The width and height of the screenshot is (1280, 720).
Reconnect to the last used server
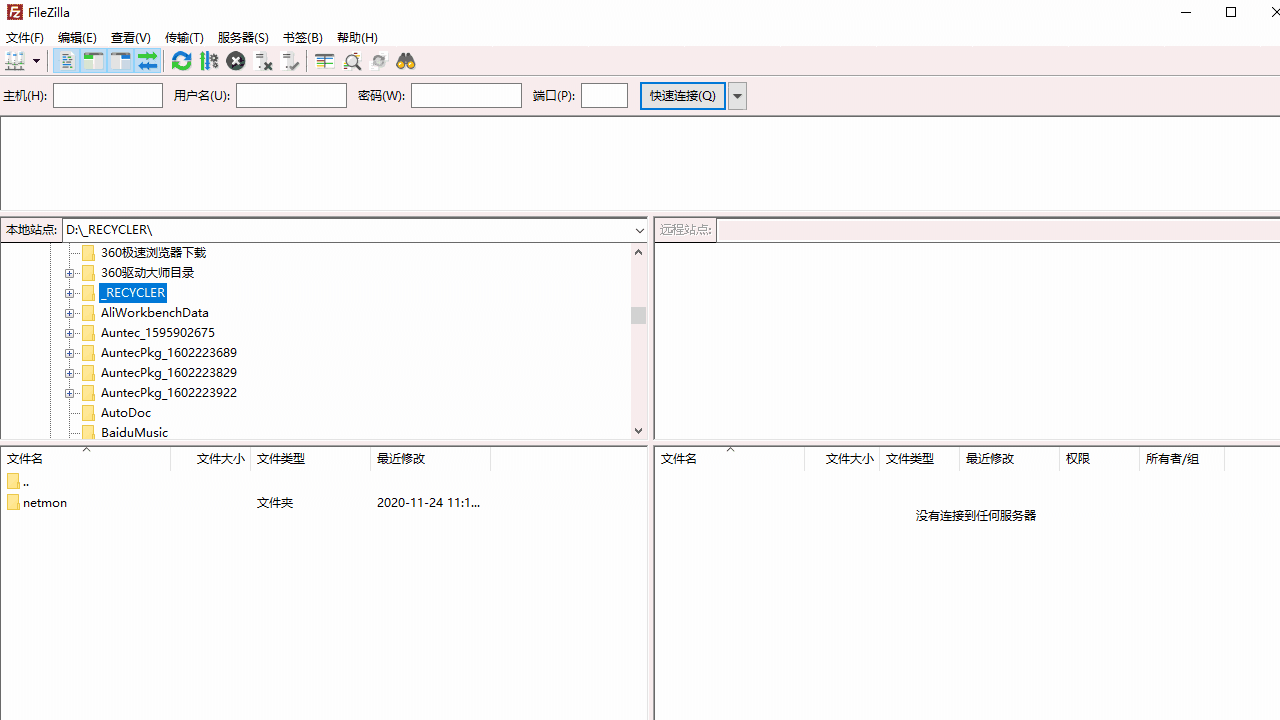pyautogui.click(x=291, y=61)
